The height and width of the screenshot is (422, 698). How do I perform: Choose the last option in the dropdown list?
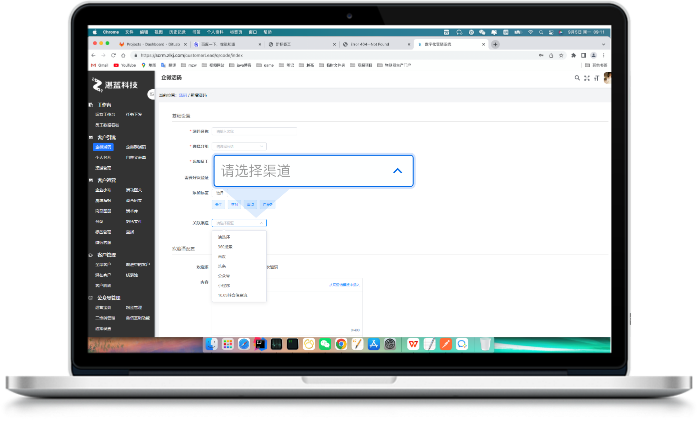coord(234,296)
